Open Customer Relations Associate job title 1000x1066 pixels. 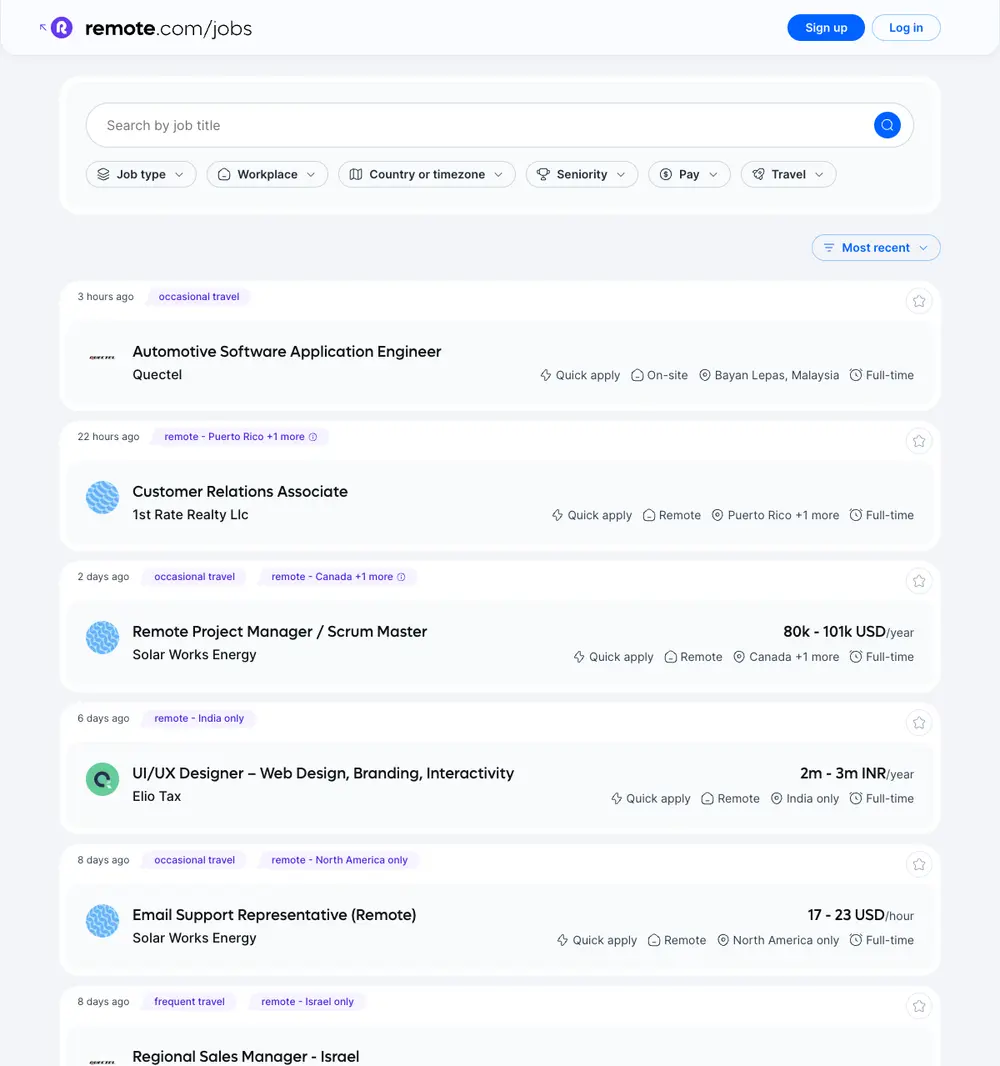coord(240,492)
